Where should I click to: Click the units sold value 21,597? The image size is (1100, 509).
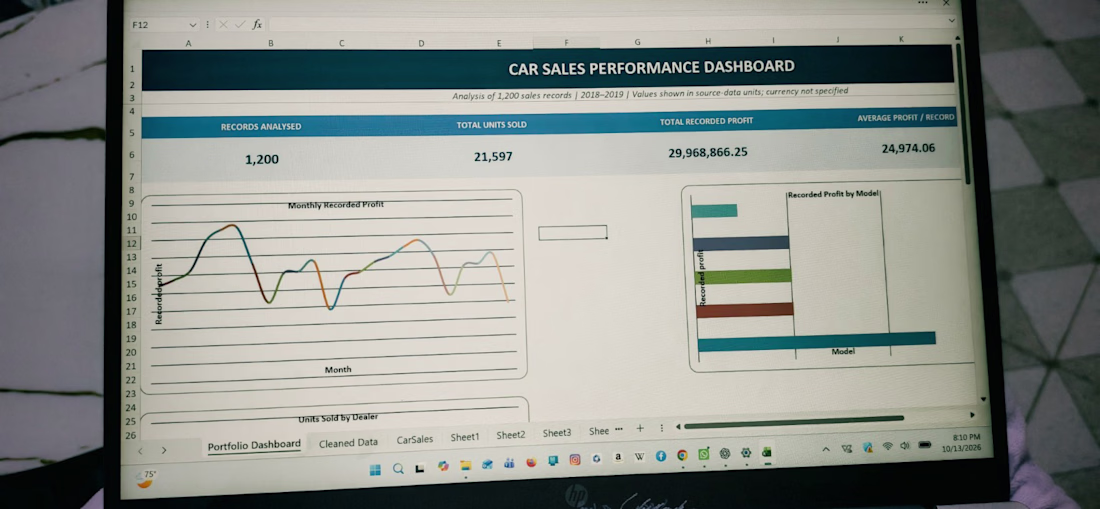[492, 157]
